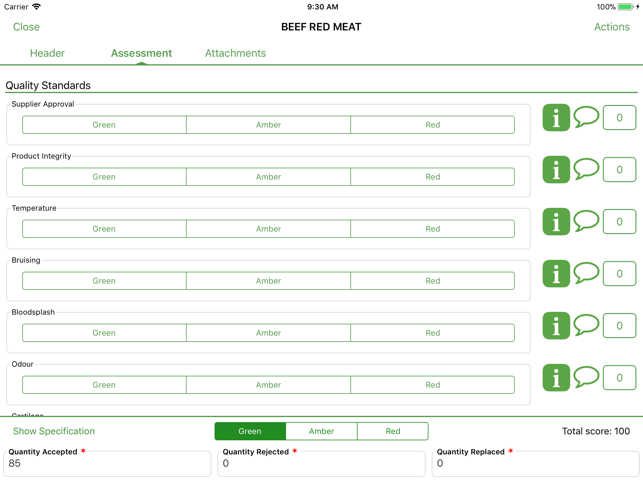Tap the Quantity Accepted field
The width and height of the screenshot is (643, 482).
tap(108, 464)
